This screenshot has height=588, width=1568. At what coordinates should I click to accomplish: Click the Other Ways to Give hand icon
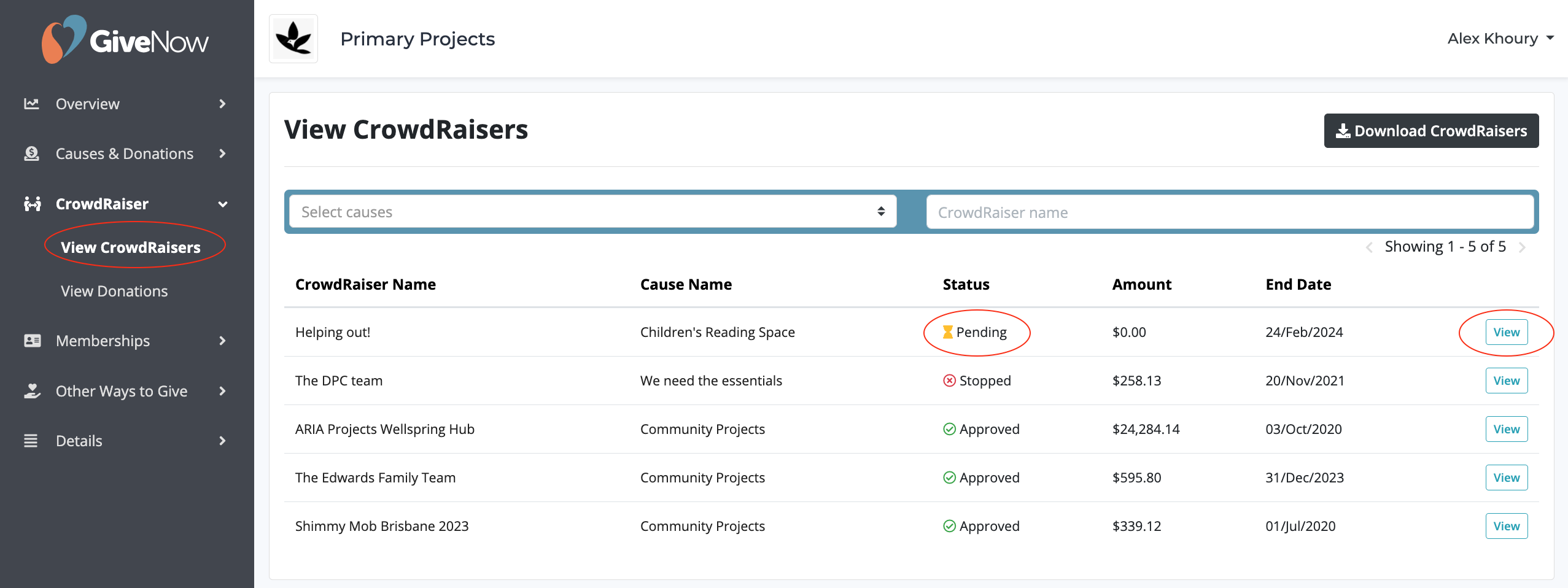click(x=32, y=391)
